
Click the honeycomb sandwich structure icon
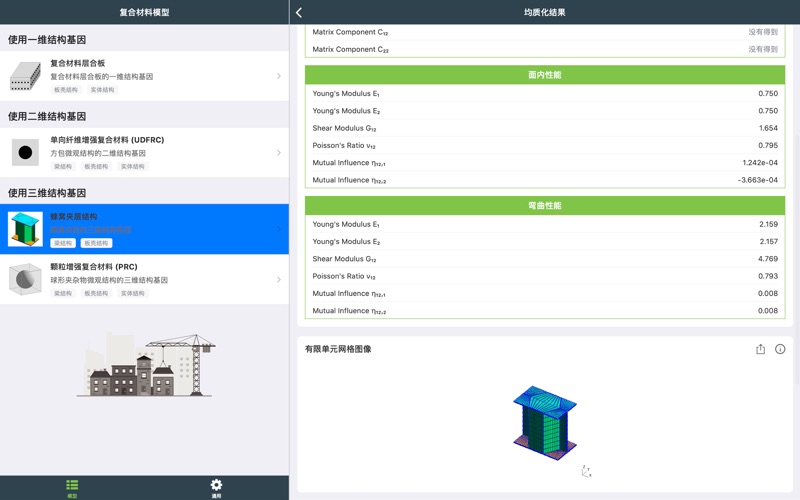click(26, 229)
